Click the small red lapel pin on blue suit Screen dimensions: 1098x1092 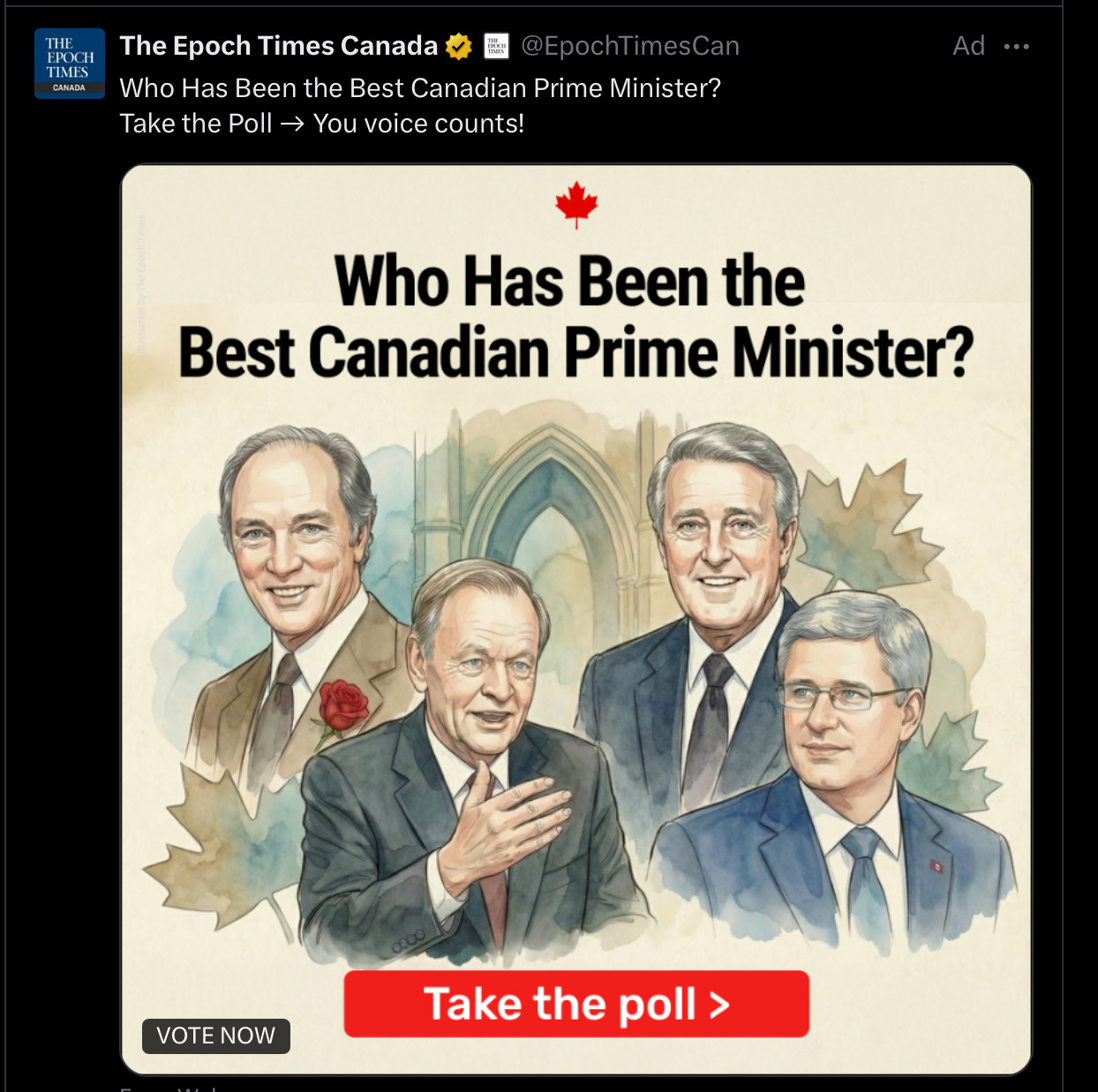pyautogui.click(x=936, y=867)
